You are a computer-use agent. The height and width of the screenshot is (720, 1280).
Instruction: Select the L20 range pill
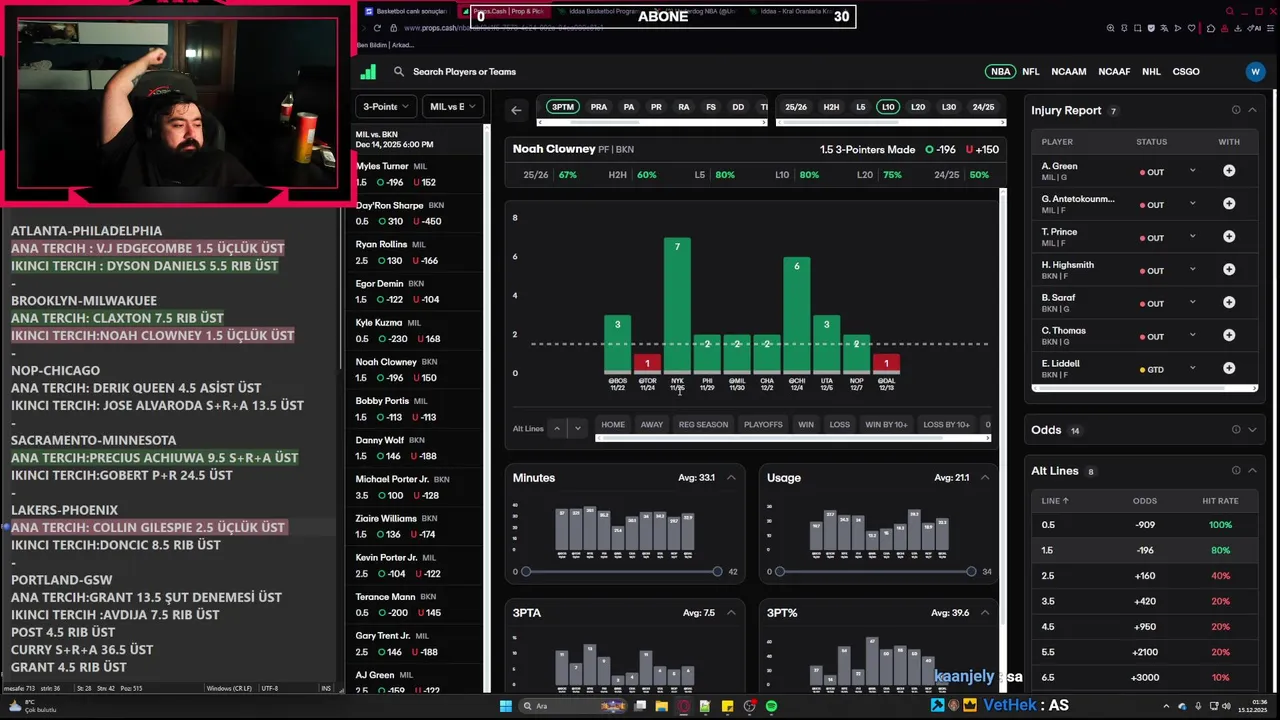click(x=918, y=107)
